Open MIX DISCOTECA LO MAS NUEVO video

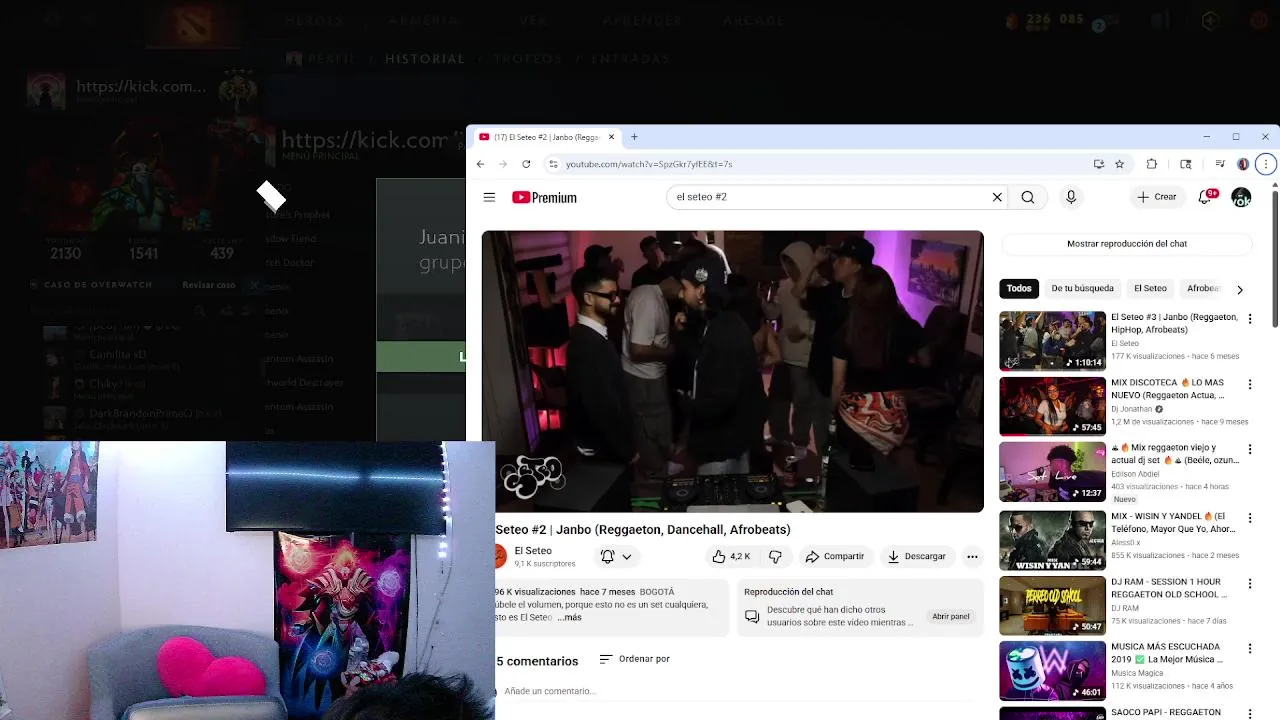pyautogui.click(x=1168, y=389)
